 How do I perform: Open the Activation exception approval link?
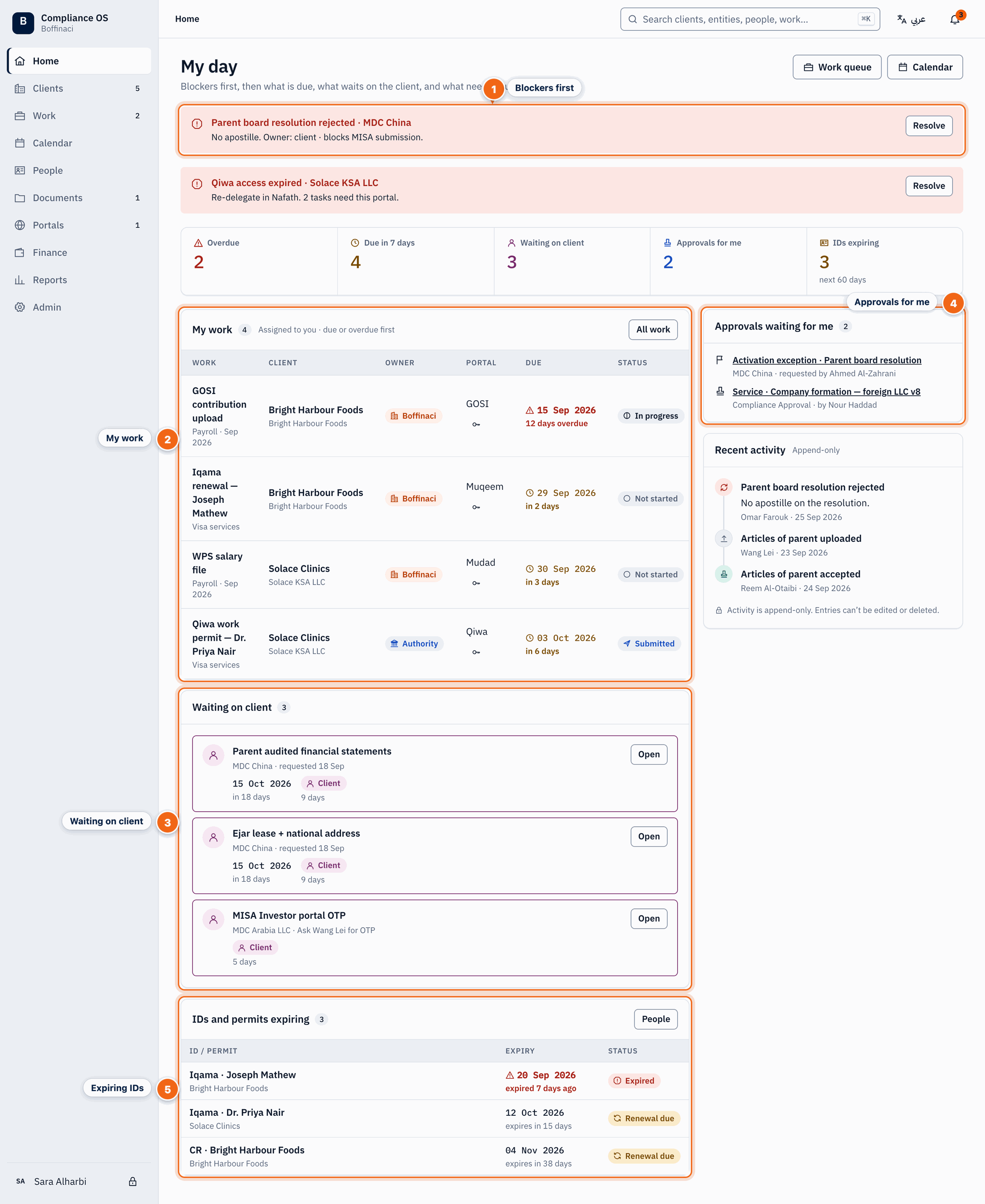tap(827, 360)
